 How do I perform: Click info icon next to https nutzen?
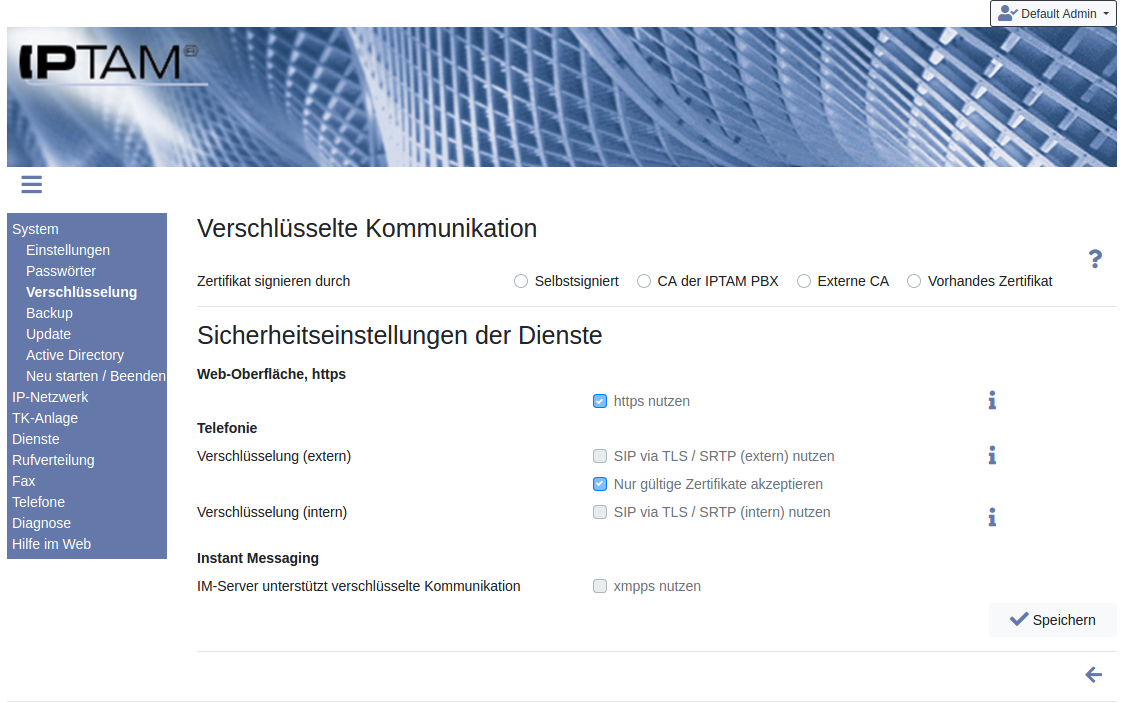(992, 401)
